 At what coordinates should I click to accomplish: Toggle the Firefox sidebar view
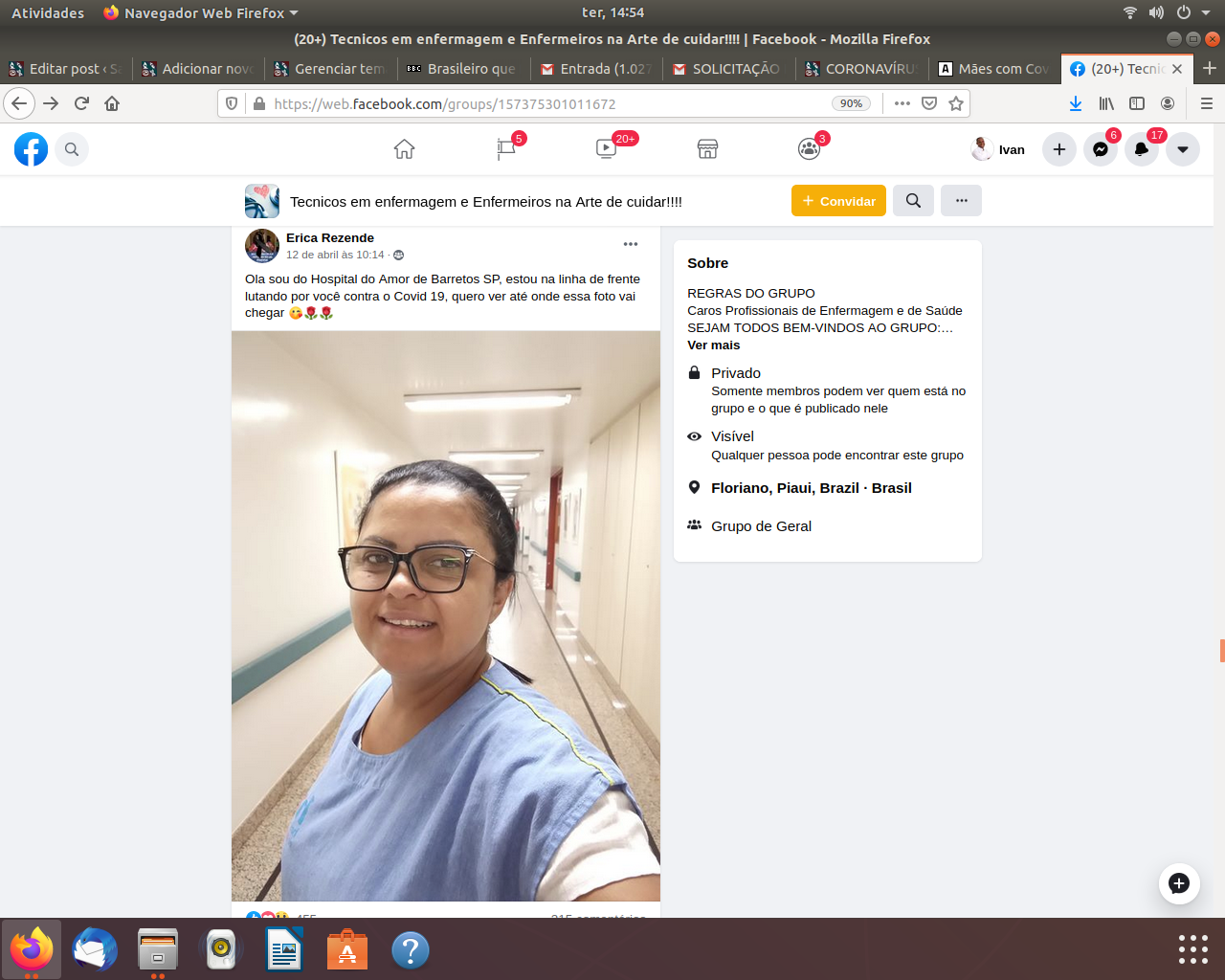[x=1137, y=103]
